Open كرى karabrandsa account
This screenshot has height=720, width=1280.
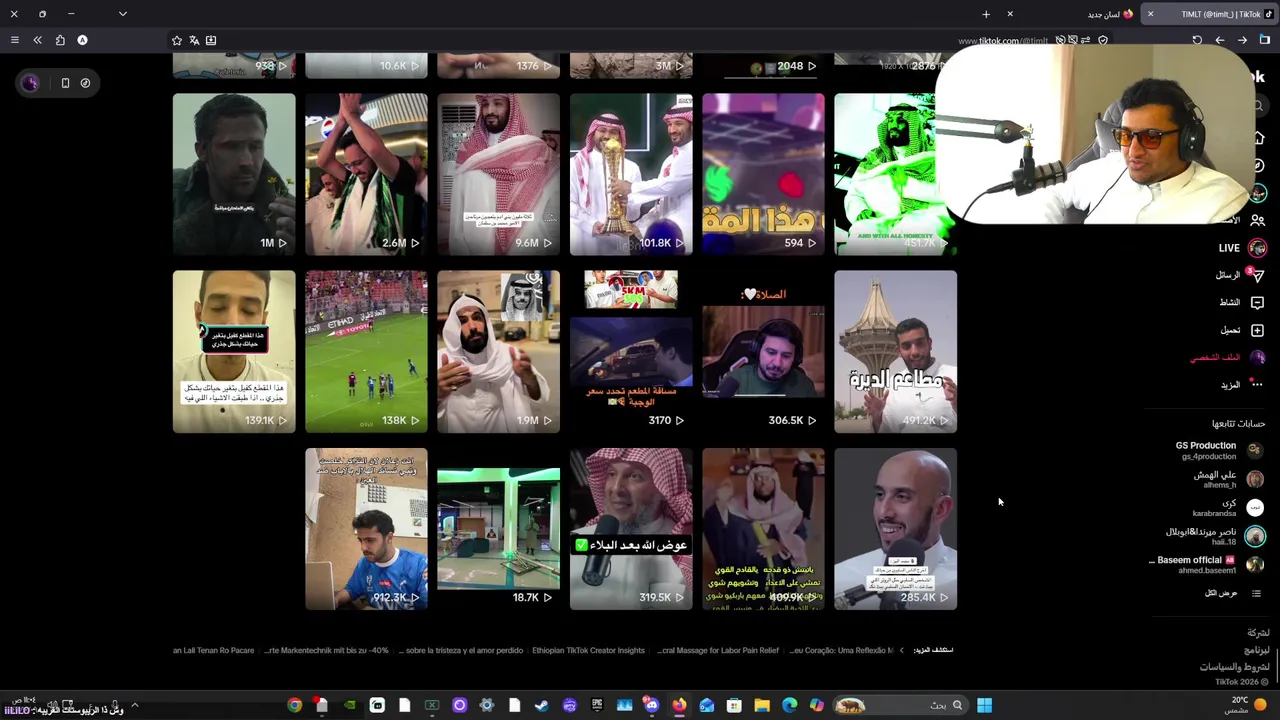coord(1229,508)
